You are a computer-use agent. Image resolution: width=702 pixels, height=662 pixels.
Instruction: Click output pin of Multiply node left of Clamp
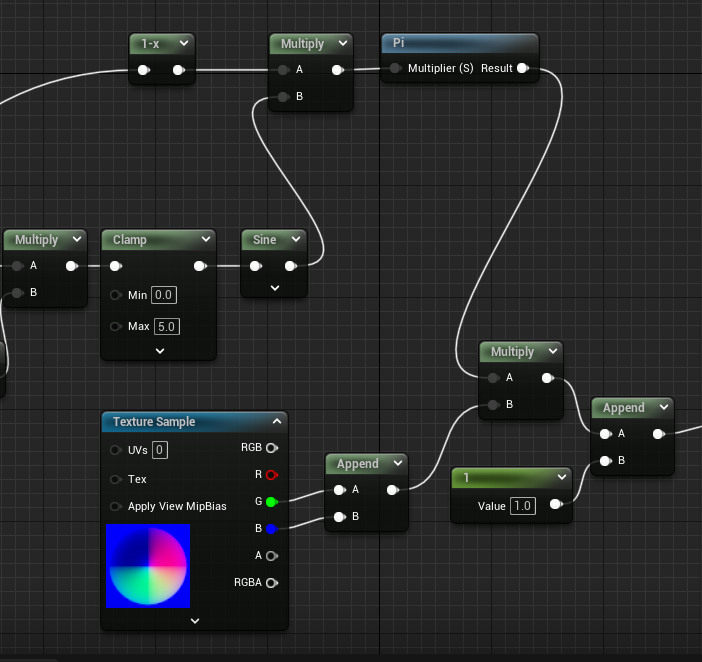[x=72, y=266]
